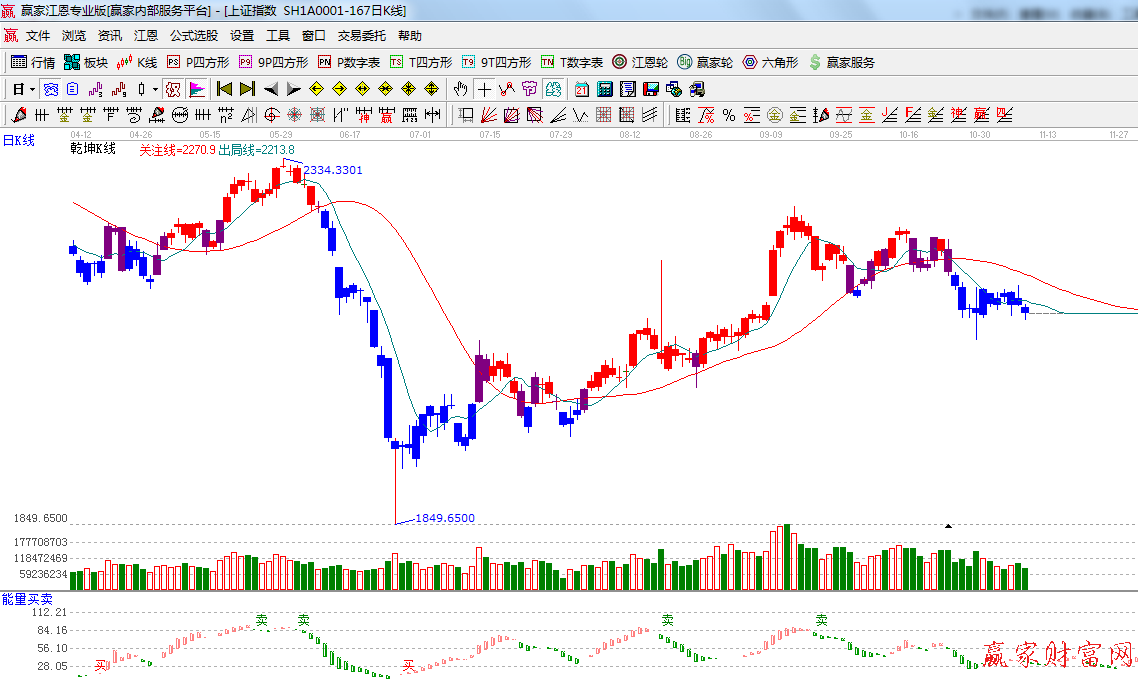This screenshot has height=679, width=1138.
Task: Click the 2334.3301 high price marker
Action: click(x=332, y=171)
